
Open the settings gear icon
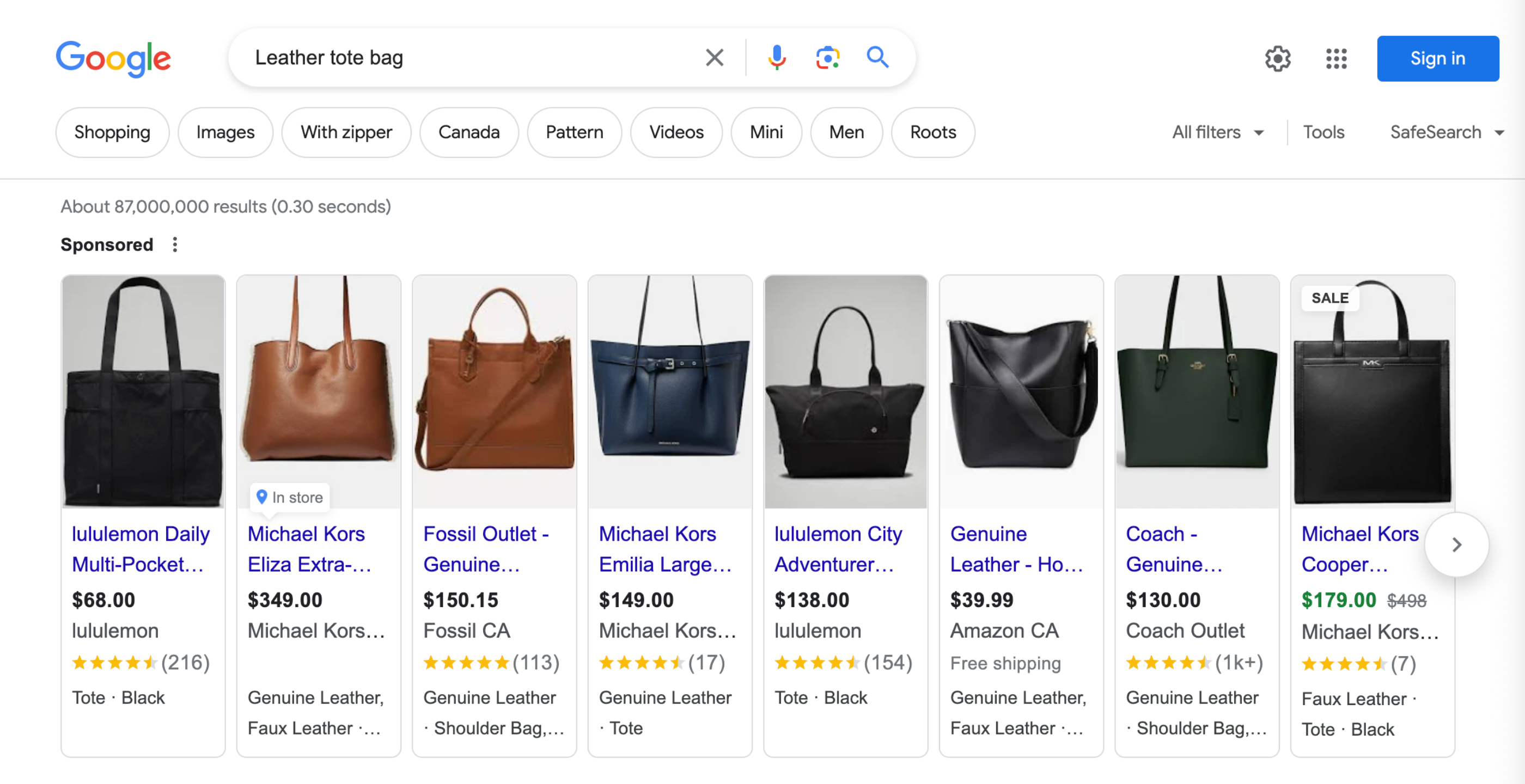click(x=1278, y=59)
